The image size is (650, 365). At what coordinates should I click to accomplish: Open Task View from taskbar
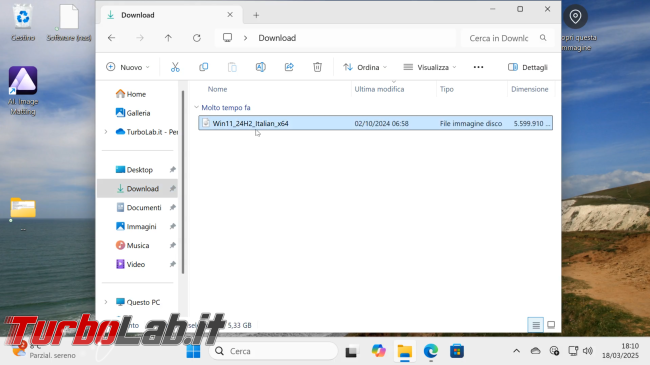click(352, 351)
